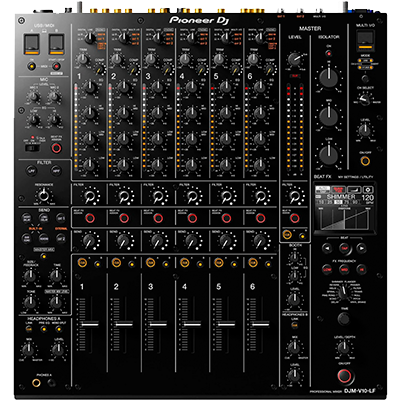Click the channel 1 orange CUE button
400x400 pixels.
point(82,263)
